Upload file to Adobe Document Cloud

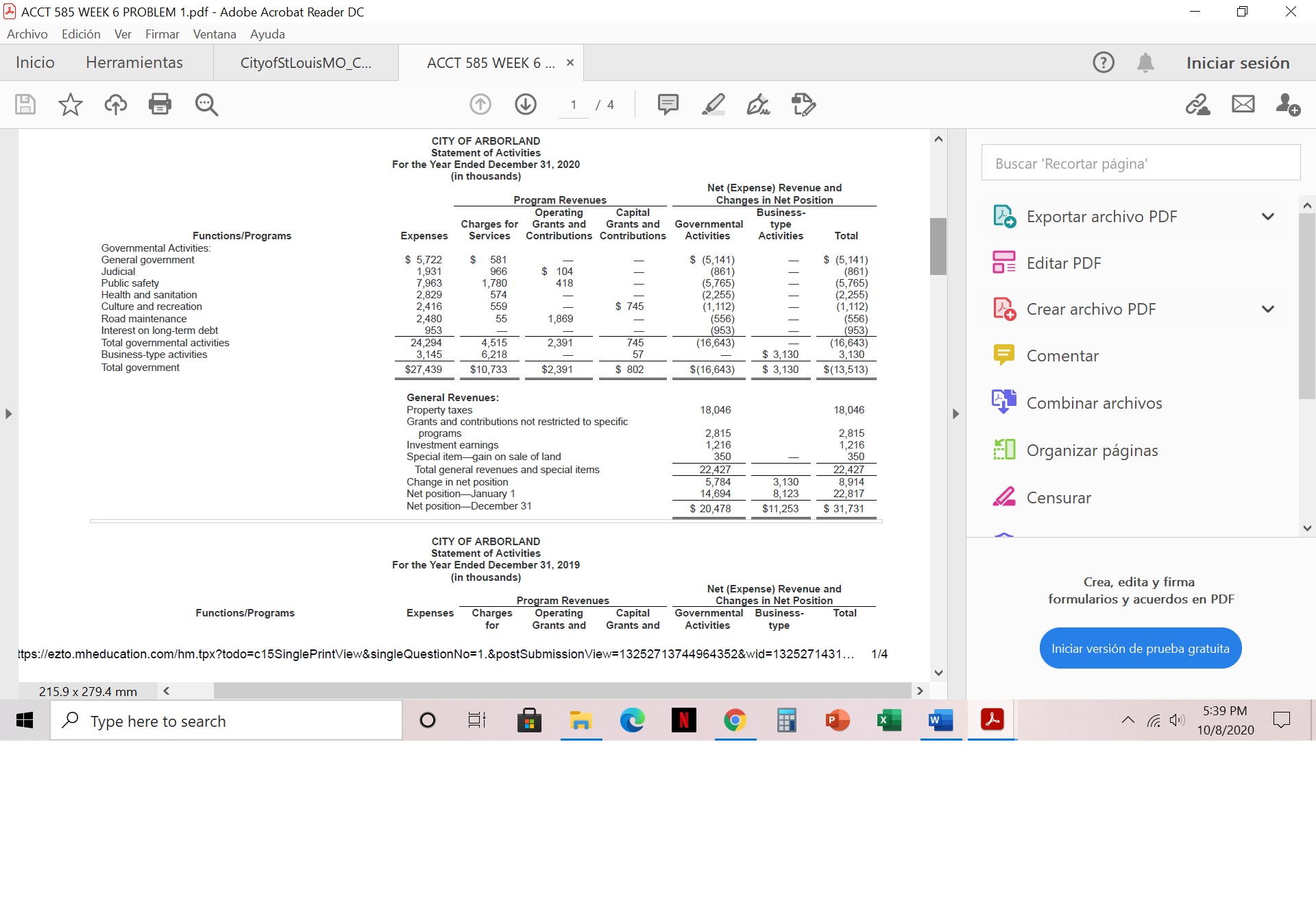tap(115, 104)
